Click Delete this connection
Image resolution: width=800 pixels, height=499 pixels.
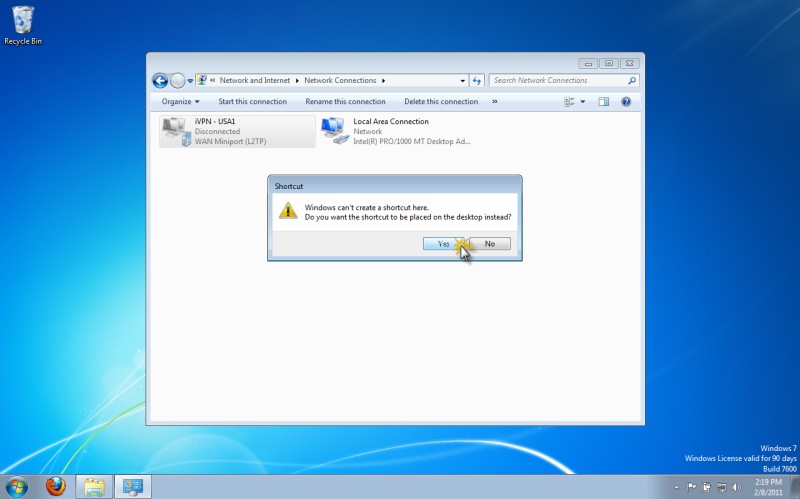pos(441,102)
